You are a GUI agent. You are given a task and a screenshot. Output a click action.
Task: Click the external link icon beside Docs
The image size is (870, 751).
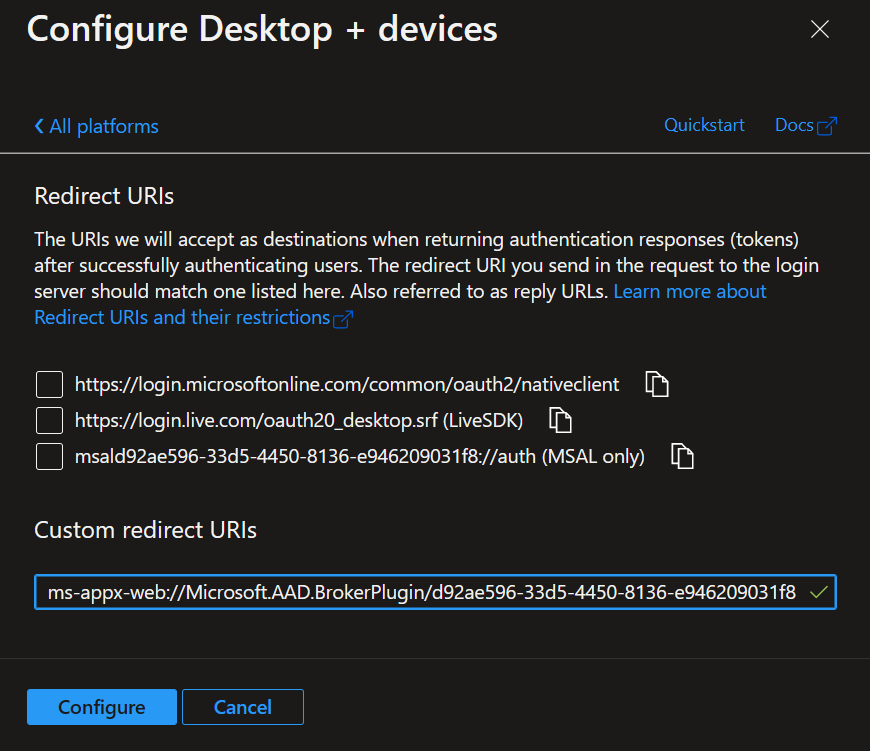(x=827, y=126)
